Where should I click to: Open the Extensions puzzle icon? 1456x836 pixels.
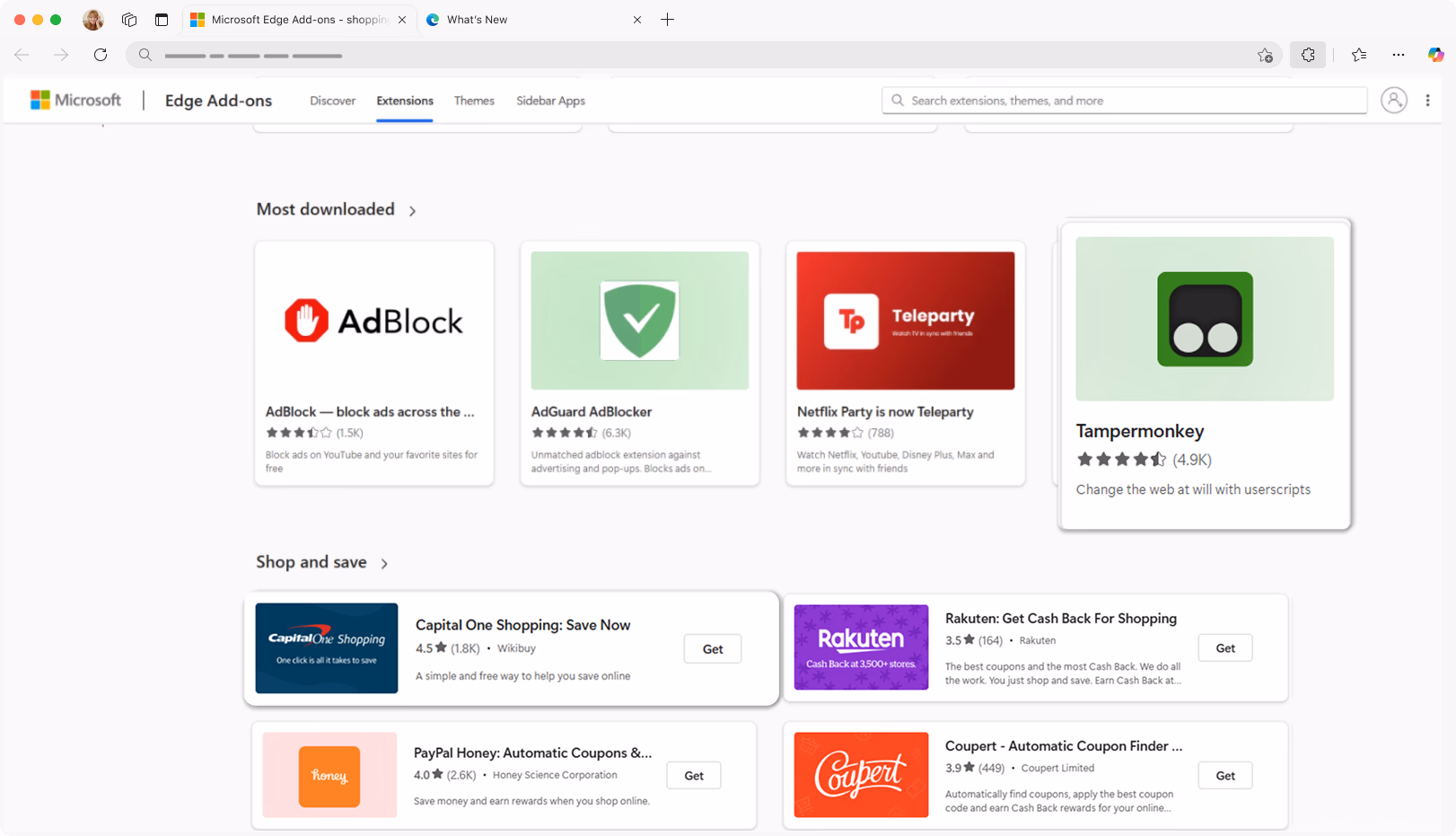(x=1308, y=55)
